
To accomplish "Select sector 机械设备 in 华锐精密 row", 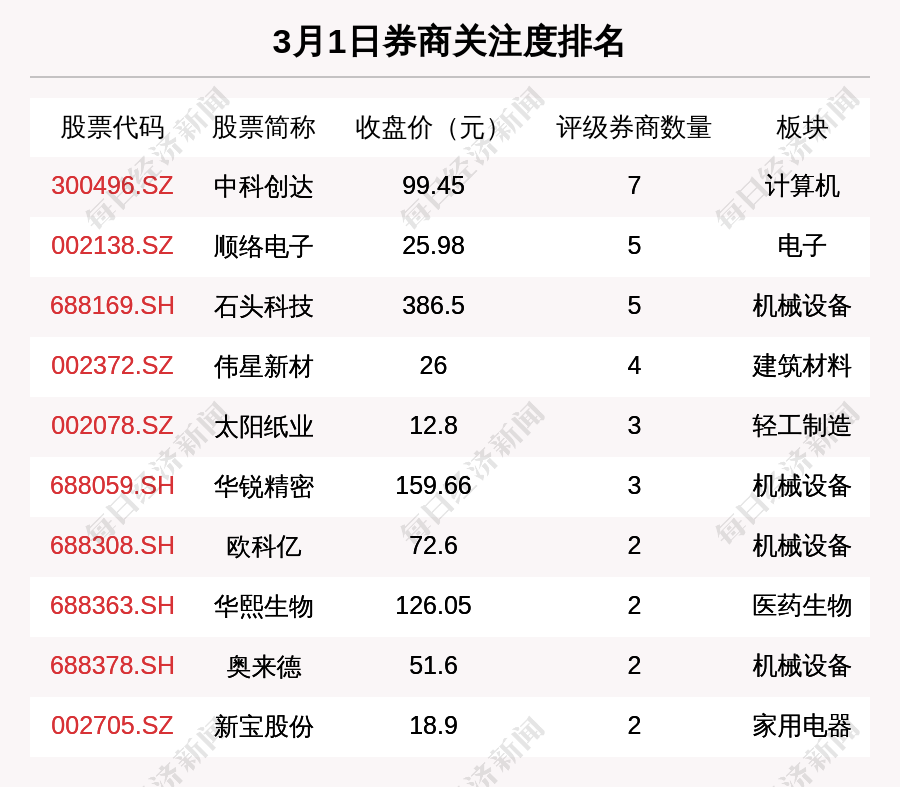I will [802, 486].
